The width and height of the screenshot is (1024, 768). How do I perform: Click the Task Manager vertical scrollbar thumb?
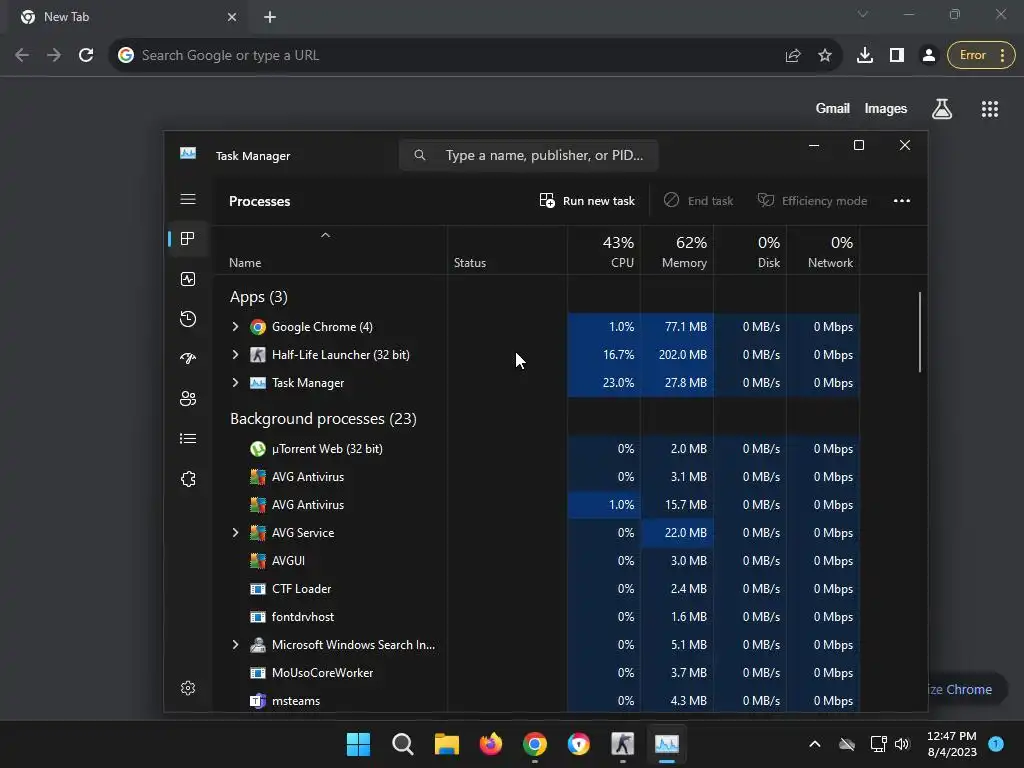[x=920, y=332]
